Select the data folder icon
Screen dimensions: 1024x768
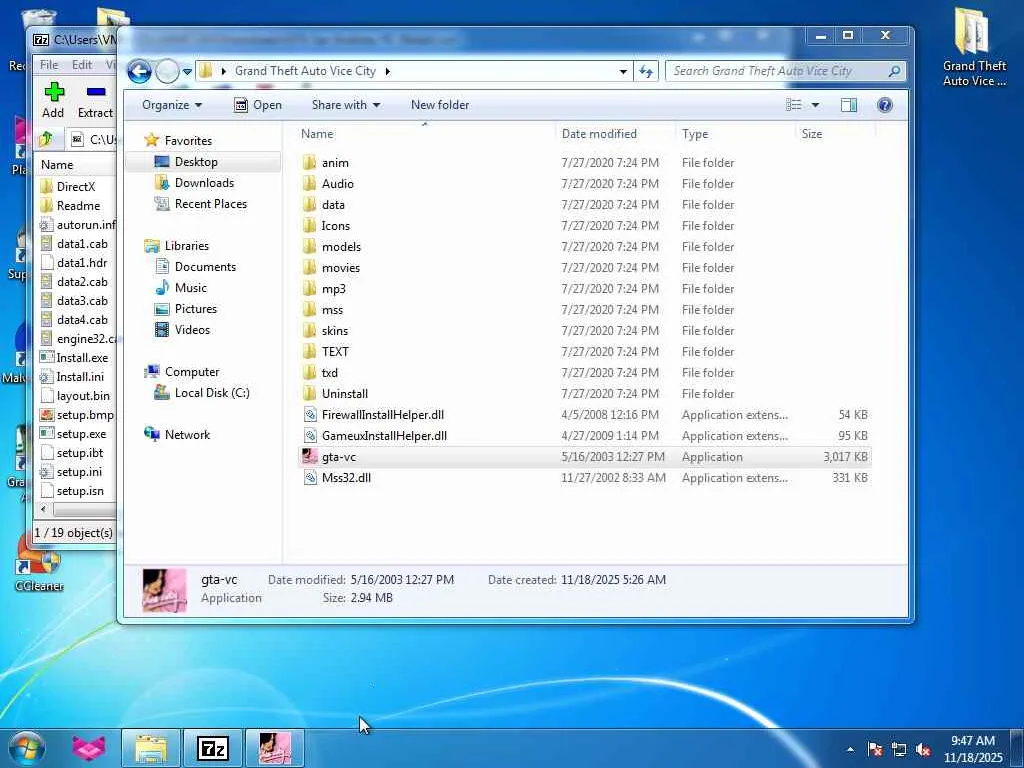click(310, 204)
